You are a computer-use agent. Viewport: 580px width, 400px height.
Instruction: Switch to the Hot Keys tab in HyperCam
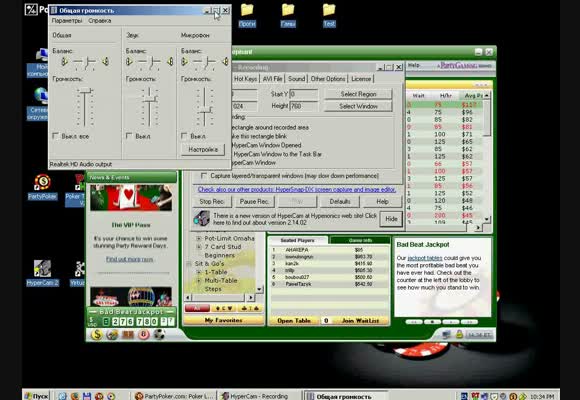click(245, 78)
